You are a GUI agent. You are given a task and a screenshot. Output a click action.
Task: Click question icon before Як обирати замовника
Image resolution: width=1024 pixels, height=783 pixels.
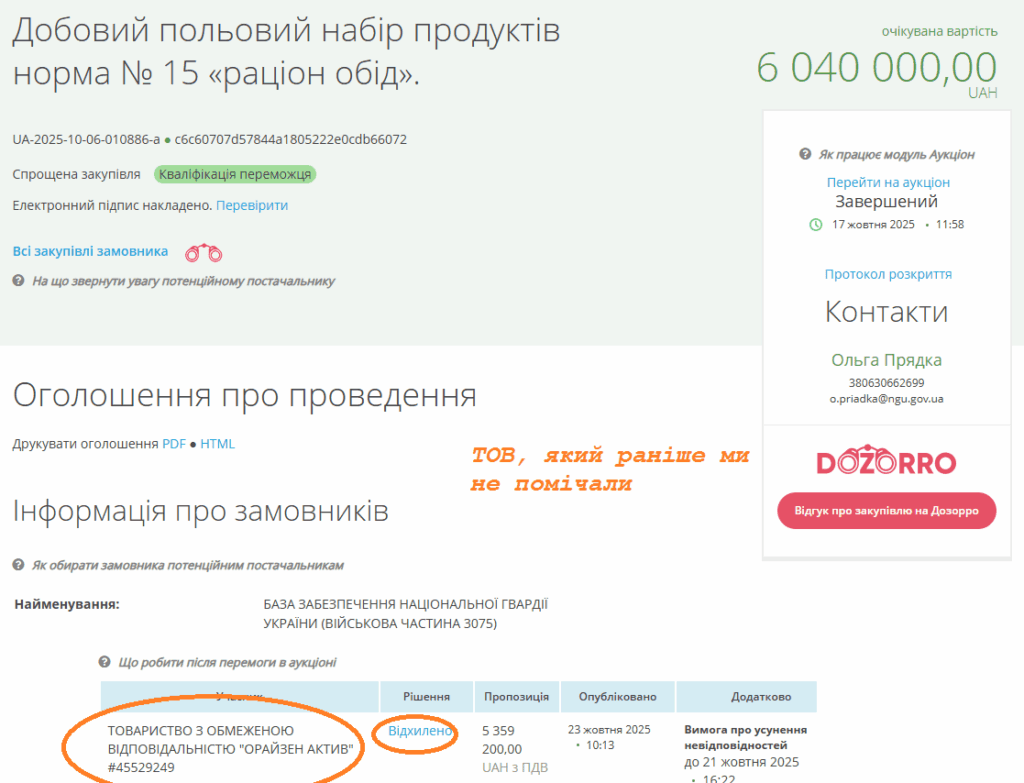pos(18,566)
